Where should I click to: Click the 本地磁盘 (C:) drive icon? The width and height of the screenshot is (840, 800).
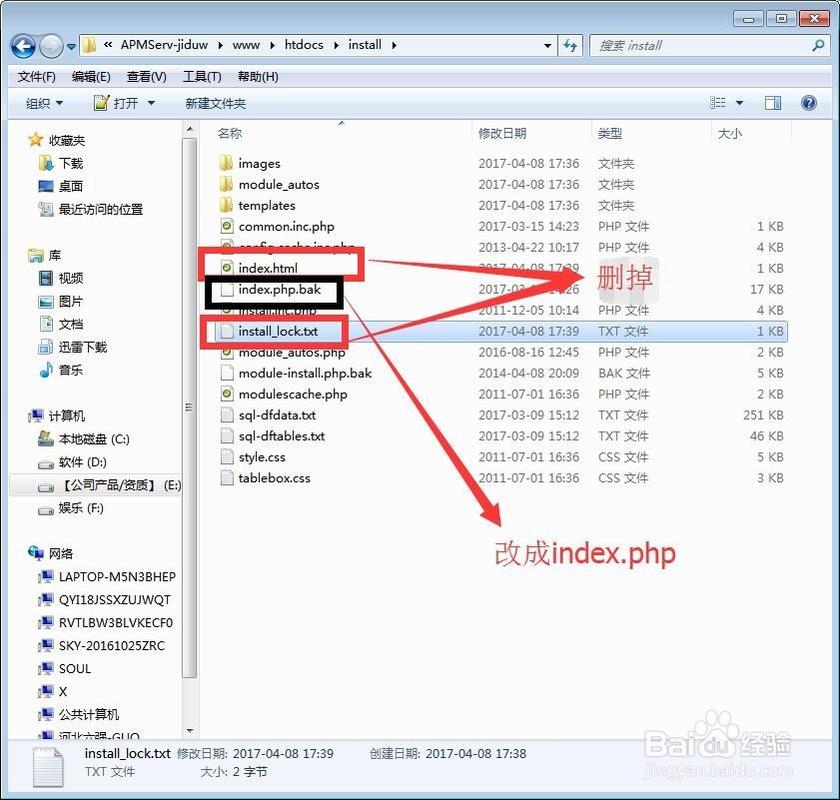point(46,439)
